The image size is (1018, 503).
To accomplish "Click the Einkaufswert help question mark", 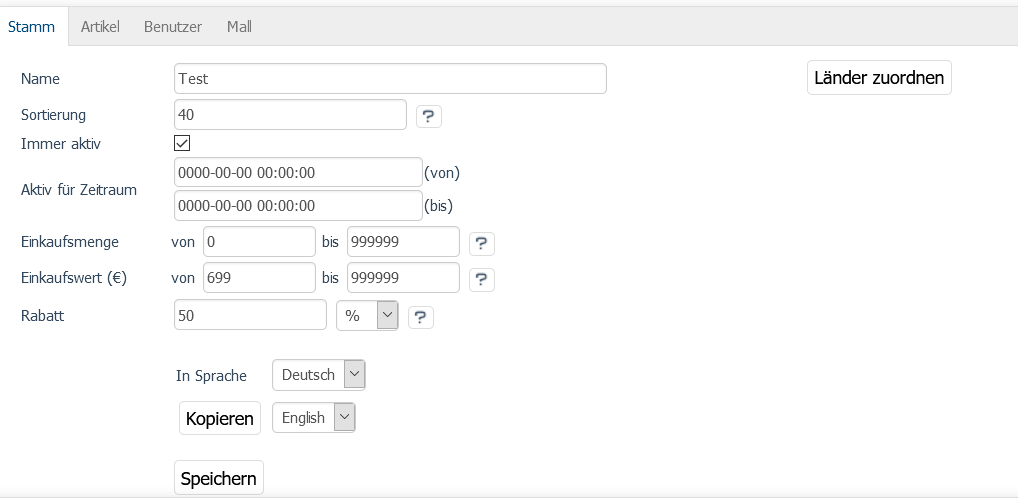I will [481, 279].
